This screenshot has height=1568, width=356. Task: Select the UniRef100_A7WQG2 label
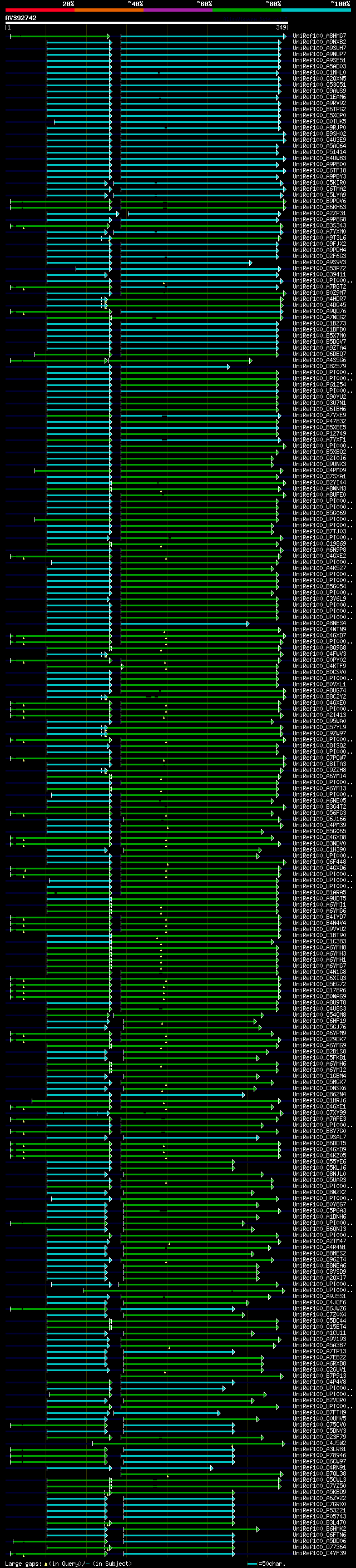(319, 317)
